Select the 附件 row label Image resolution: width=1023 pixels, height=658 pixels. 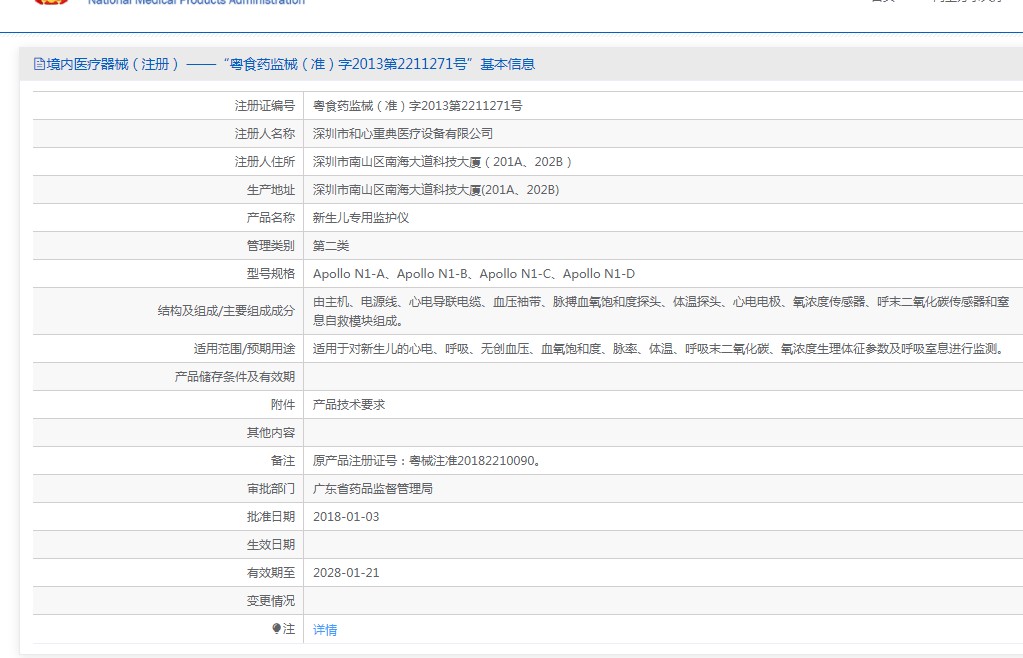click(x=282, y=405)
